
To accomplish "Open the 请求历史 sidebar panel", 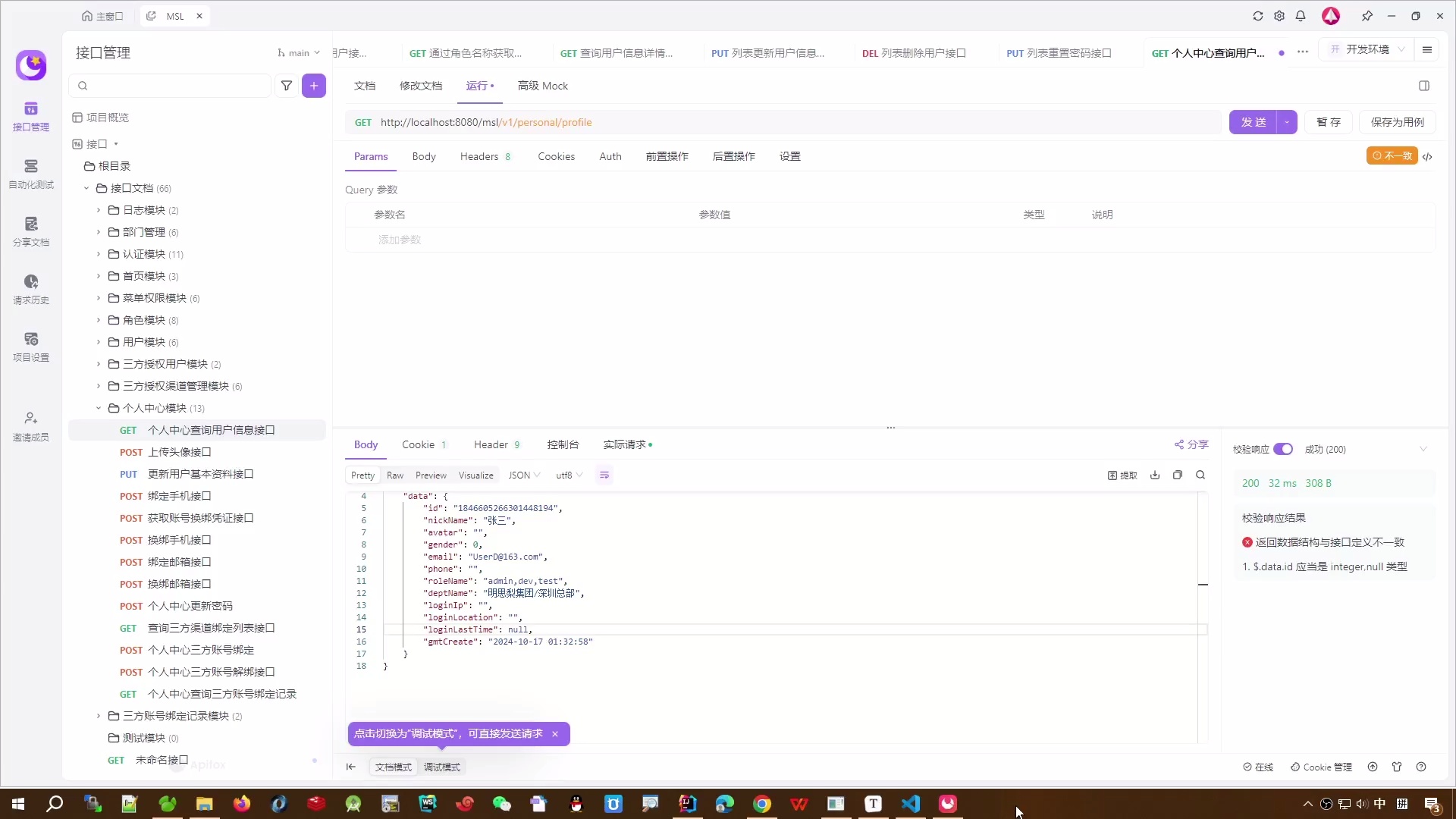I will (x=30, y=287).
